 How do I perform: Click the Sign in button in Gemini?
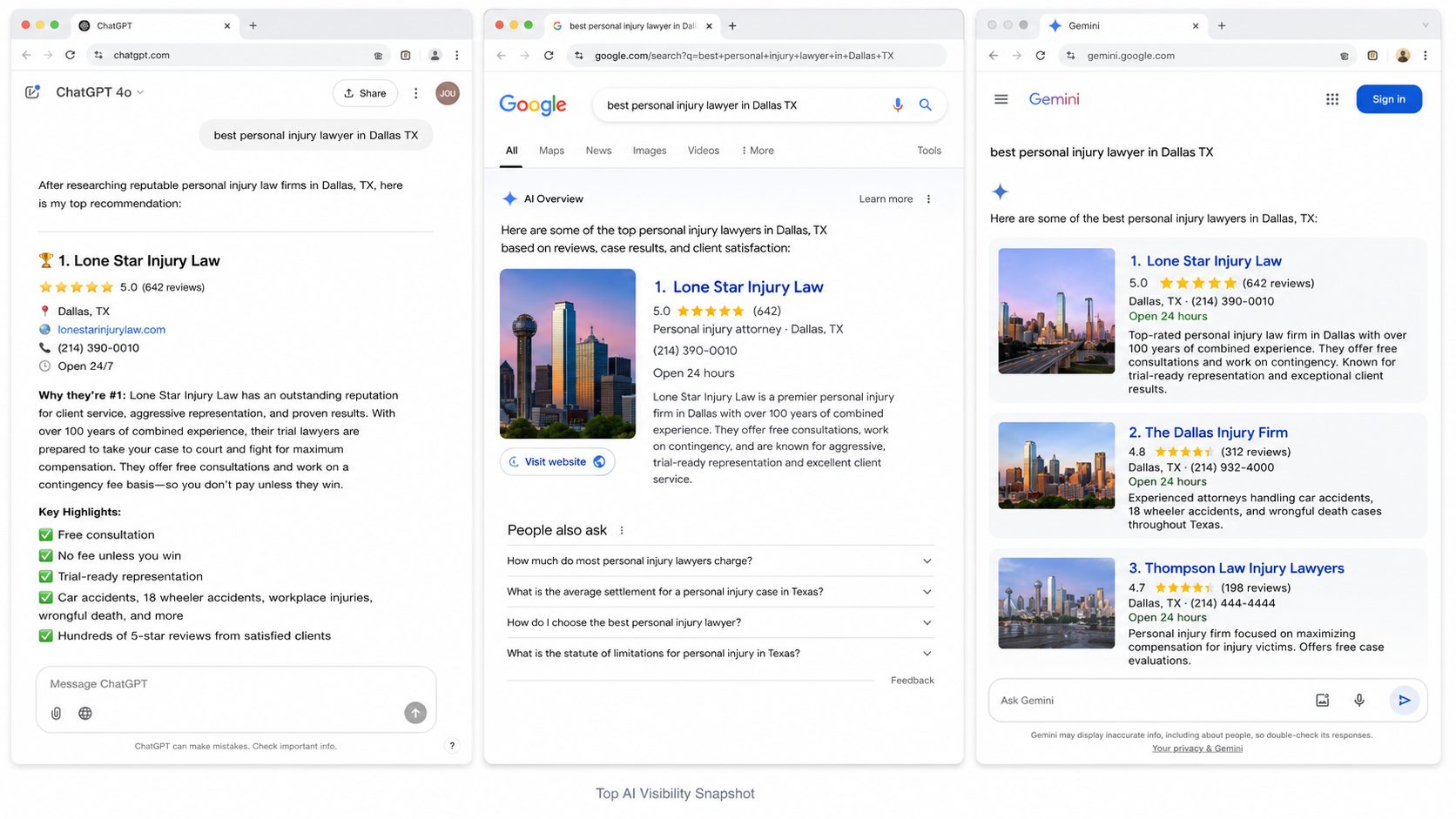pos(1389,99)
